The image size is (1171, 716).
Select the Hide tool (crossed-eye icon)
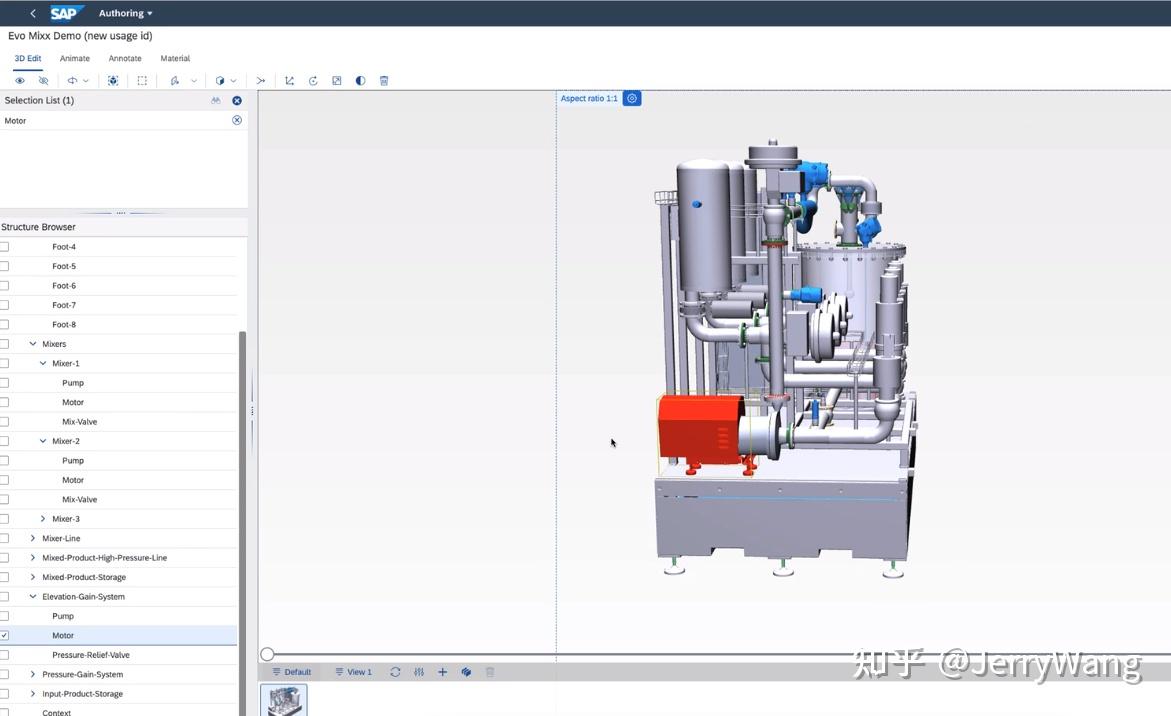pos(43,80)
